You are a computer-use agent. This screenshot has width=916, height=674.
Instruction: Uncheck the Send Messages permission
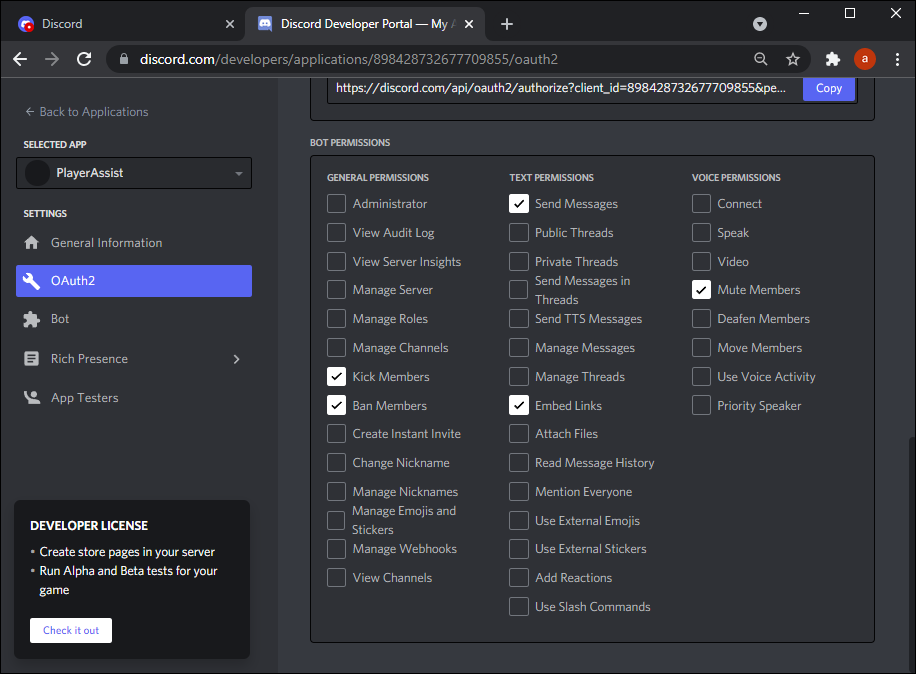click(519, 203)
